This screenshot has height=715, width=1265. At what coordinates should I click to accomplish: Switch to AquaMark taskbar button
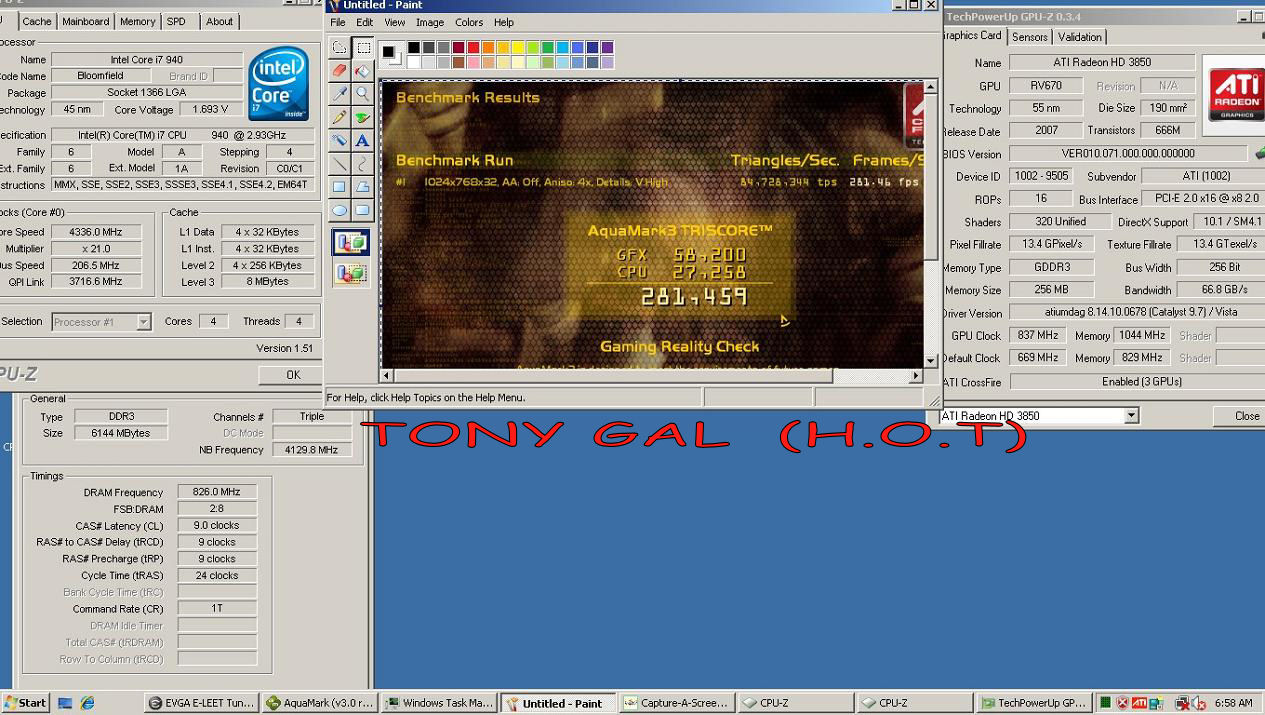click(x=320, y=703)
